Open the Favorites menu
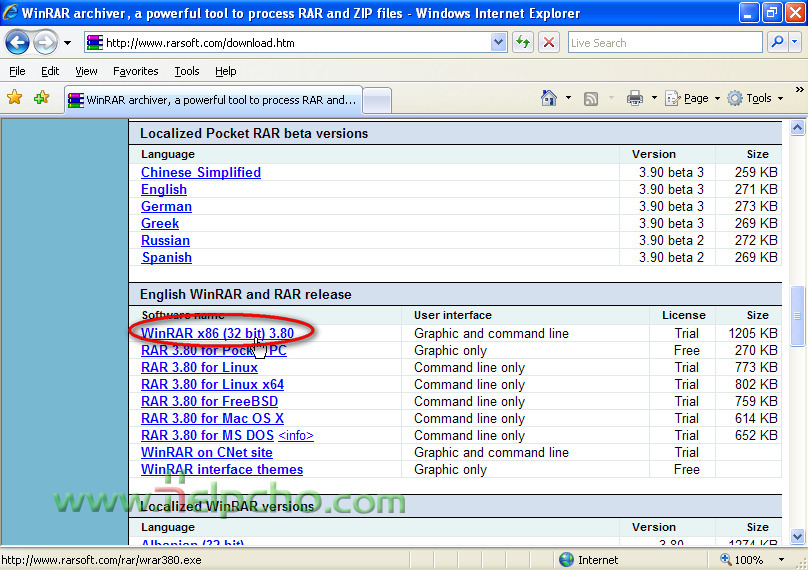 [x=136, y=71]
